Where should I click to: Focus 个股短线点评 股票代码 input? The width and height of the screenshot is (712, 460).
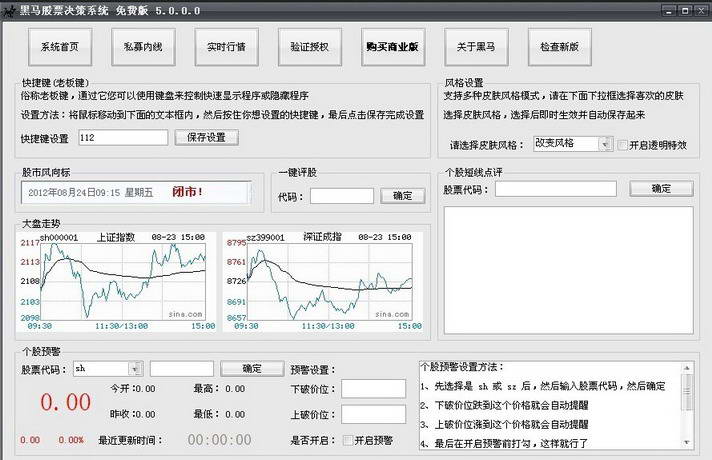click(555, 189)
